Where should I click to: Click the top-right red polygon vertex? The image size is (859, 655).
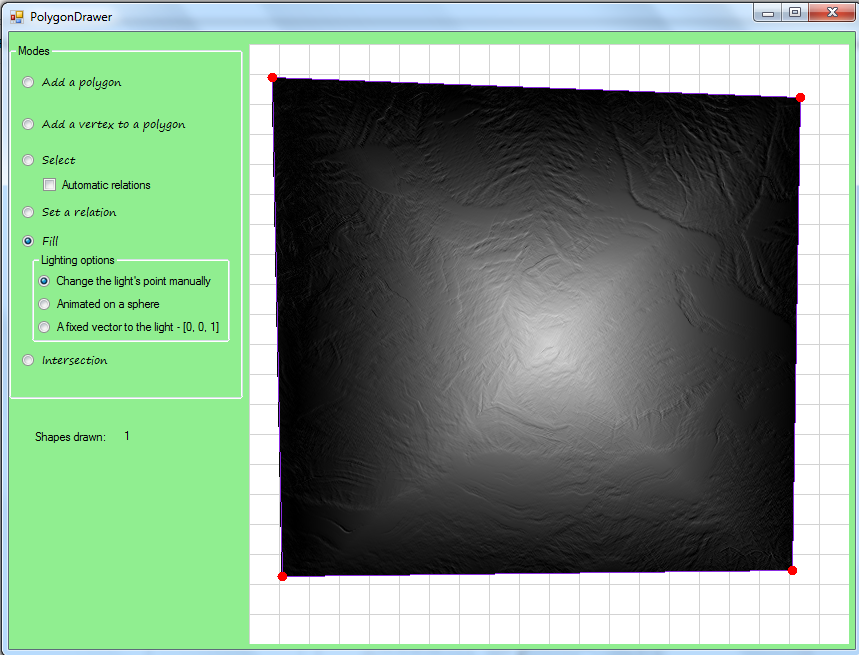coord(800,97)
